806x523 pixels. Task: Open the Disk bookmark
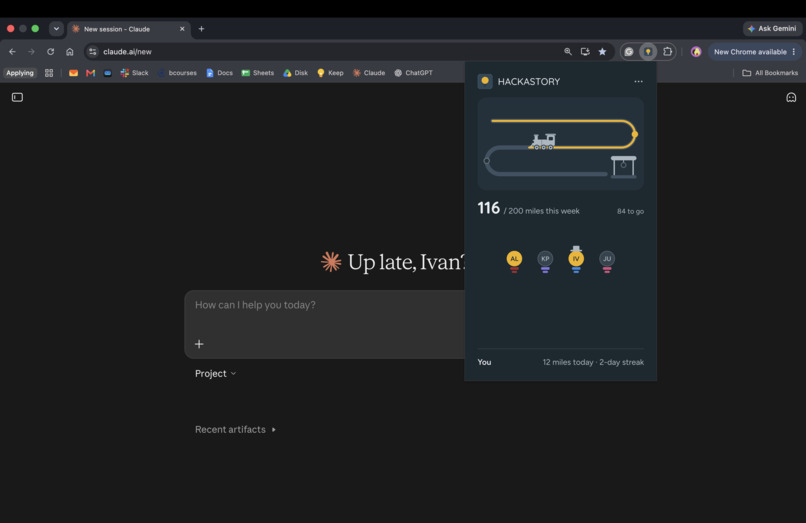[296, 73]
